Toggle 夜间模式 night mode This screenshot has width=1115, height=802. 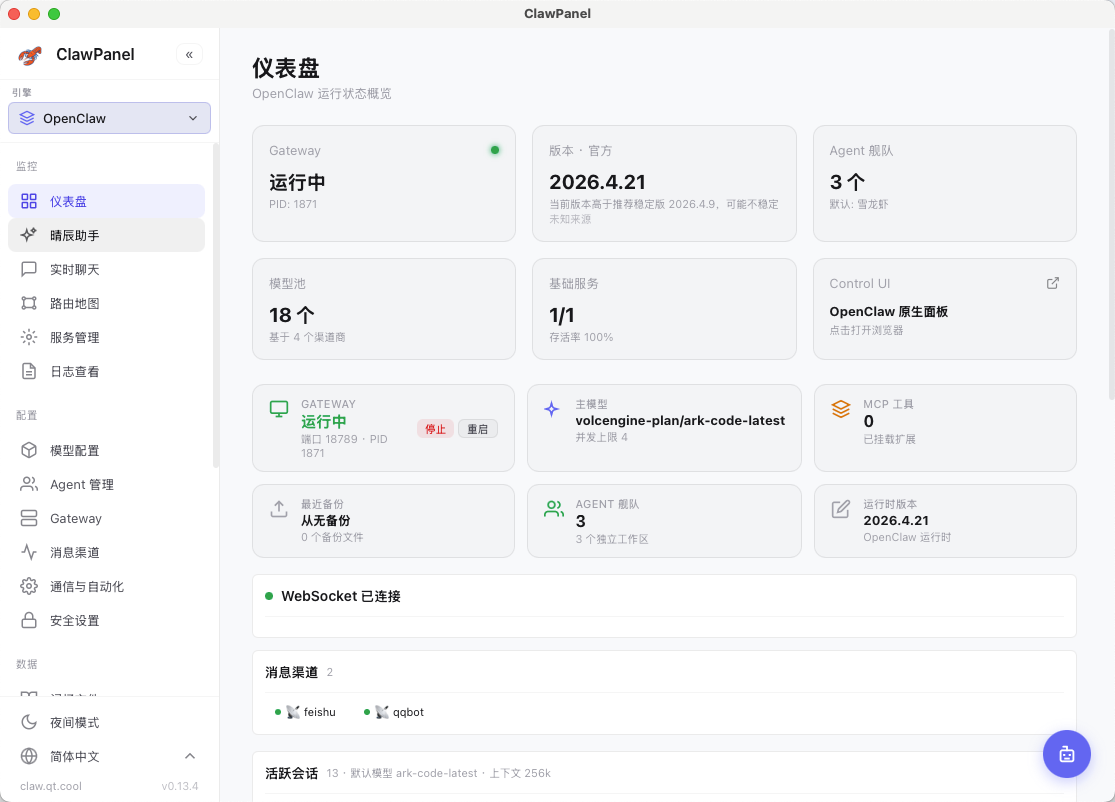[x=74, y=722]
